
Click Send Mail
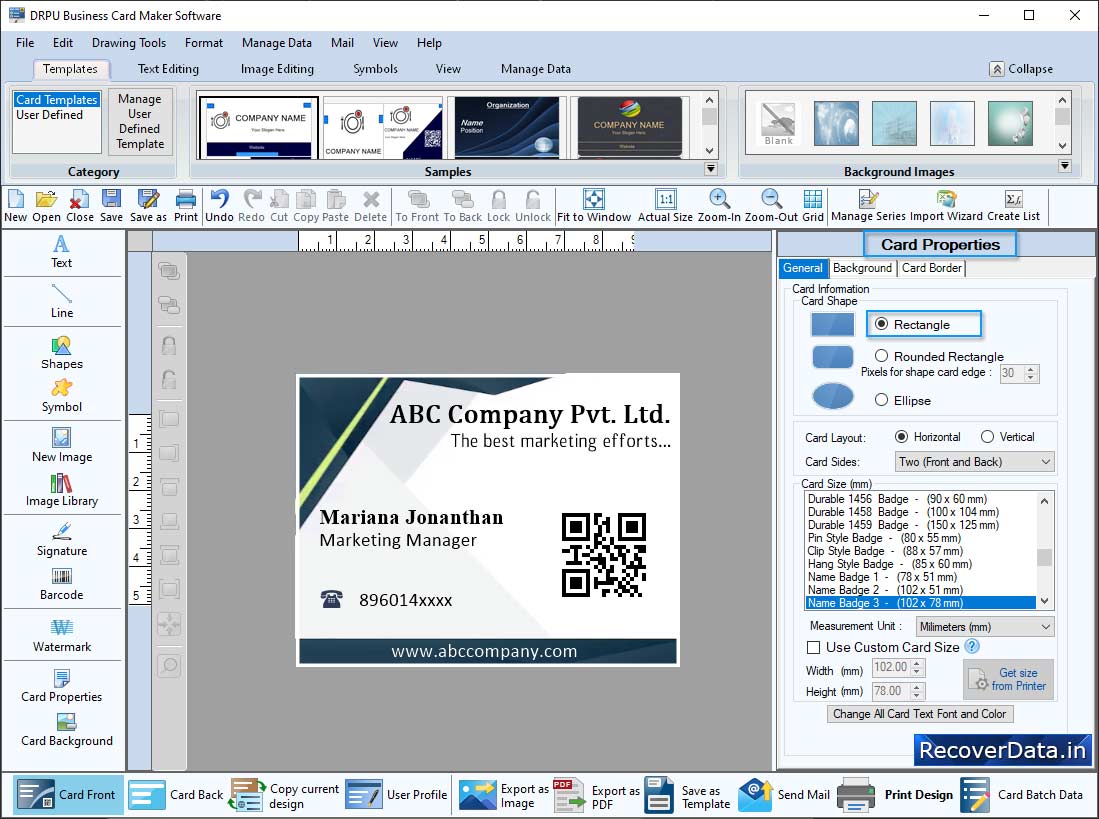pyautogui.click(x=784, y=794)
